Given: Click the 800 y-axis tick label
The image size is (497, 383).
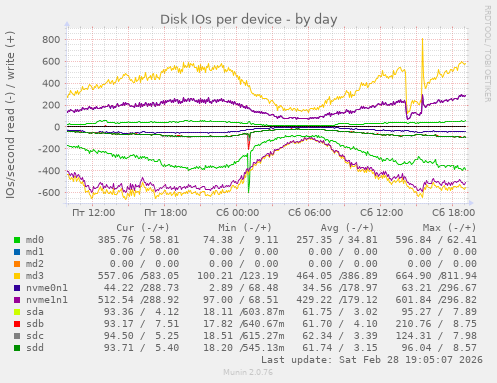Looking at the screenshot, I should coord(51,40).
